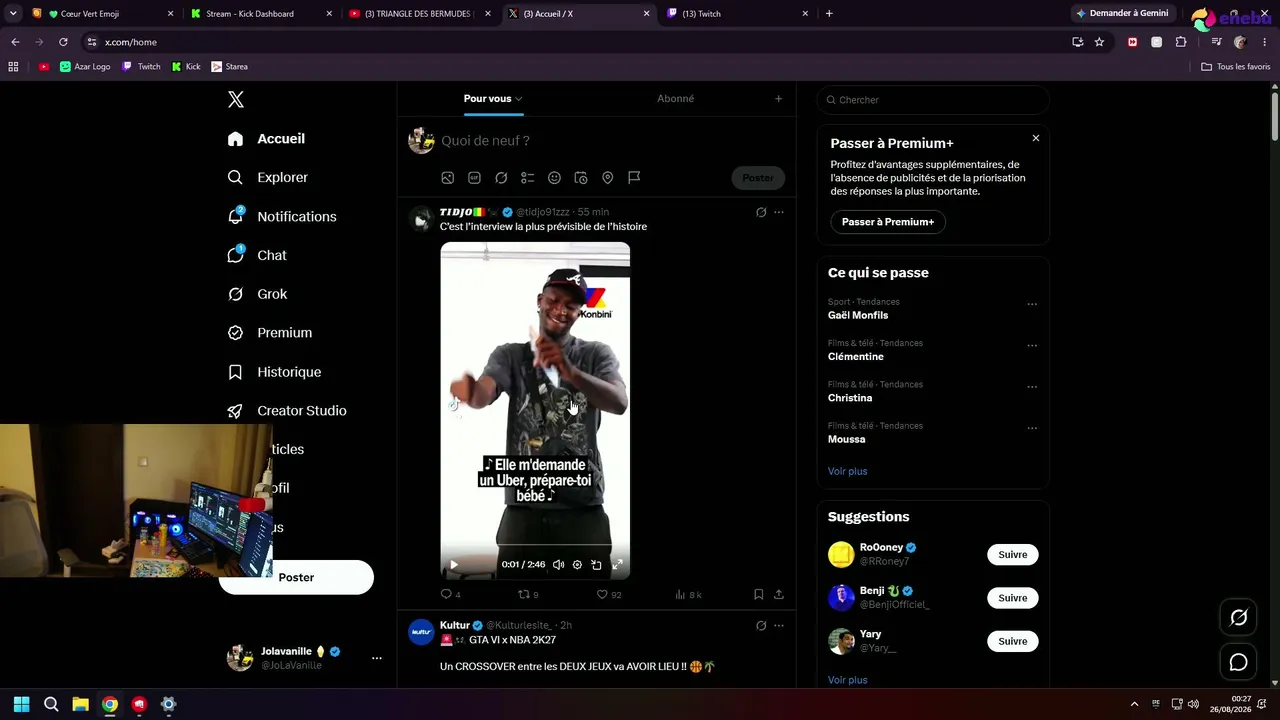The width and height of the screenshot is (1280, 720).
Task: Open Grok from the sidebar
Action: 257,294
